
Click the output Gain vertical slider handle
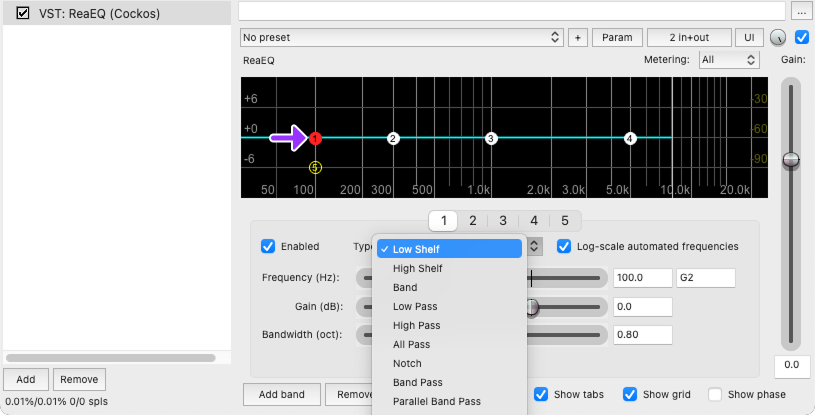(791, 160)
